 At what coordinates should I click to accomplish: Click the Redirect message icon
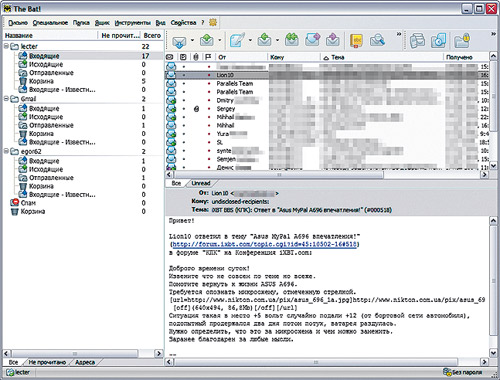tap(333, 40)
